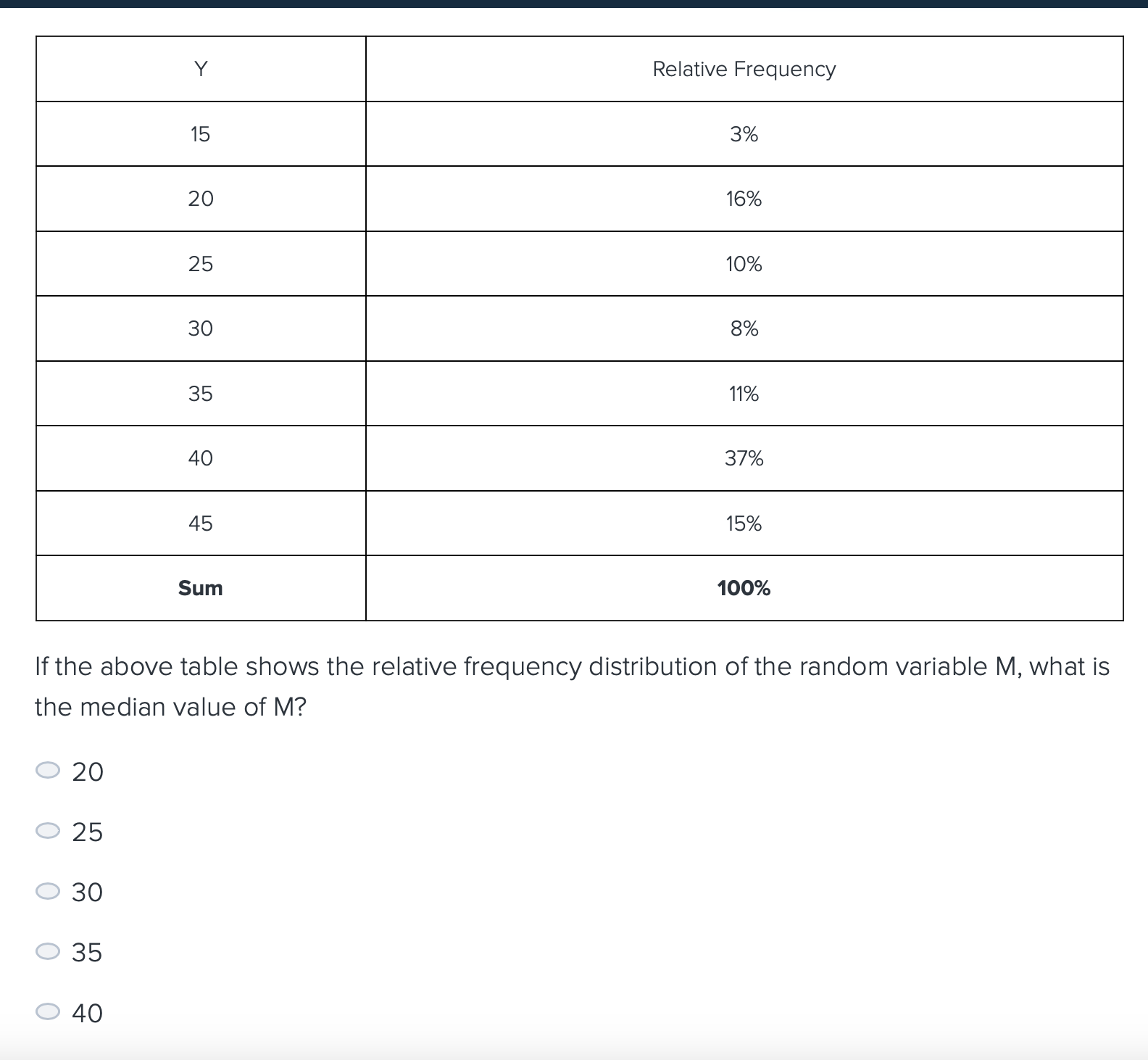Click the table cell showing 37%
Image resolution: width=1148 pixels, height=1060 pixels.
744,458
